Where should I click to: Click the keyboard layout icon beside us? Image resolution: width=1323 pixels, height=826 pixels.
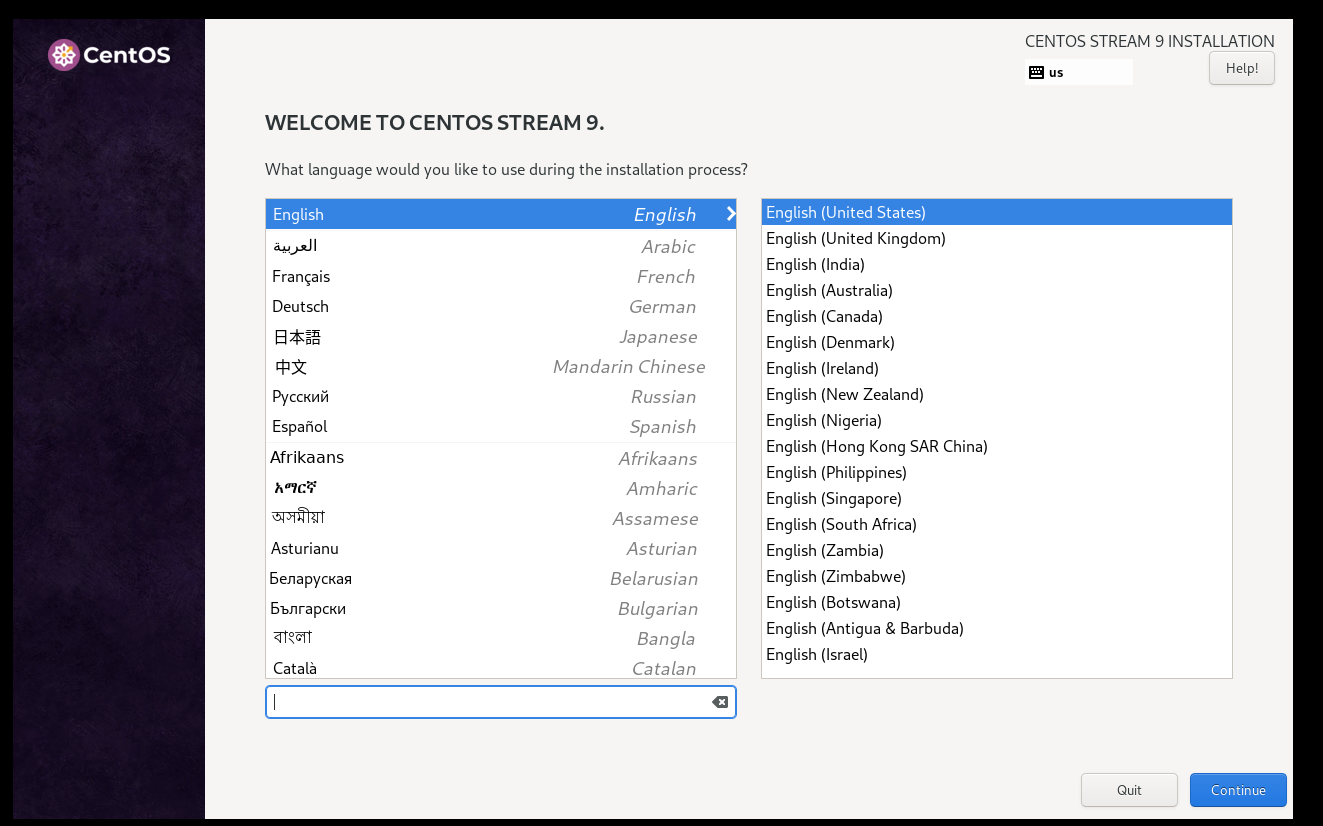pyautogui.click(x=1036, y=72)
